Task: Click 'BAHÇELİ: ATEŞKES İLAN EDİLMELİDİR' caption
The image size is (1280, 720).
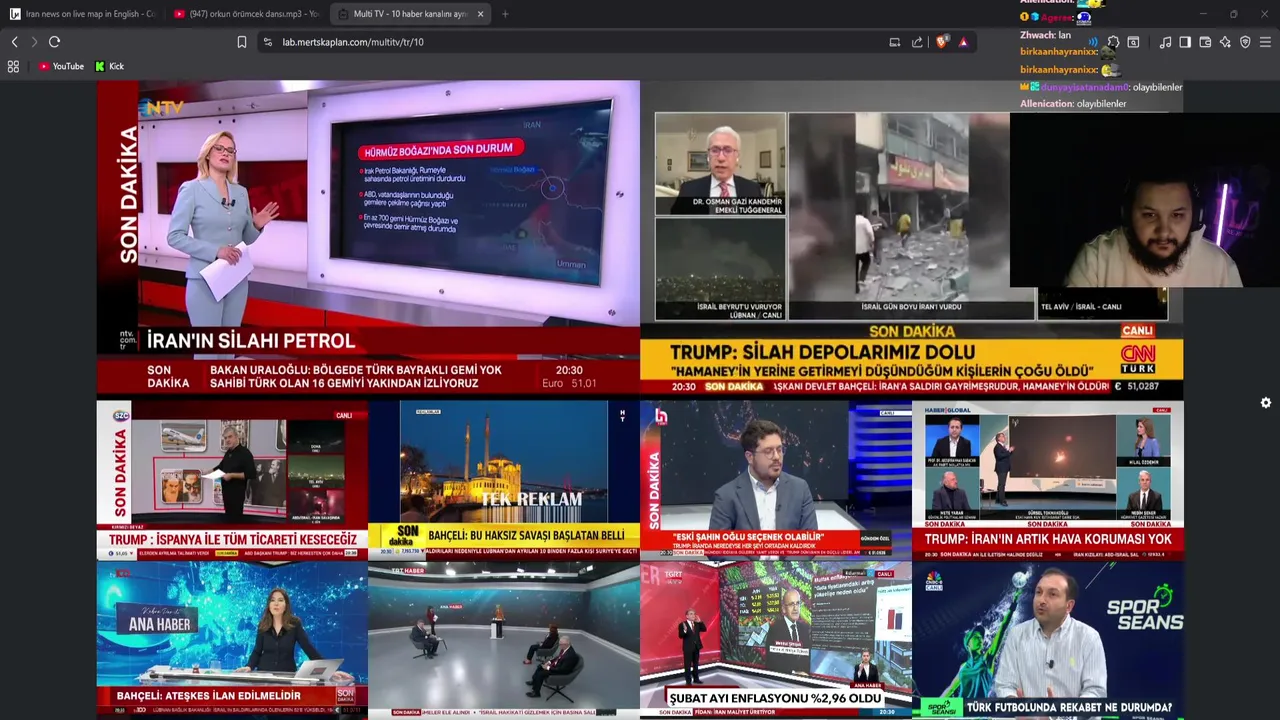Action: (209, 695)
